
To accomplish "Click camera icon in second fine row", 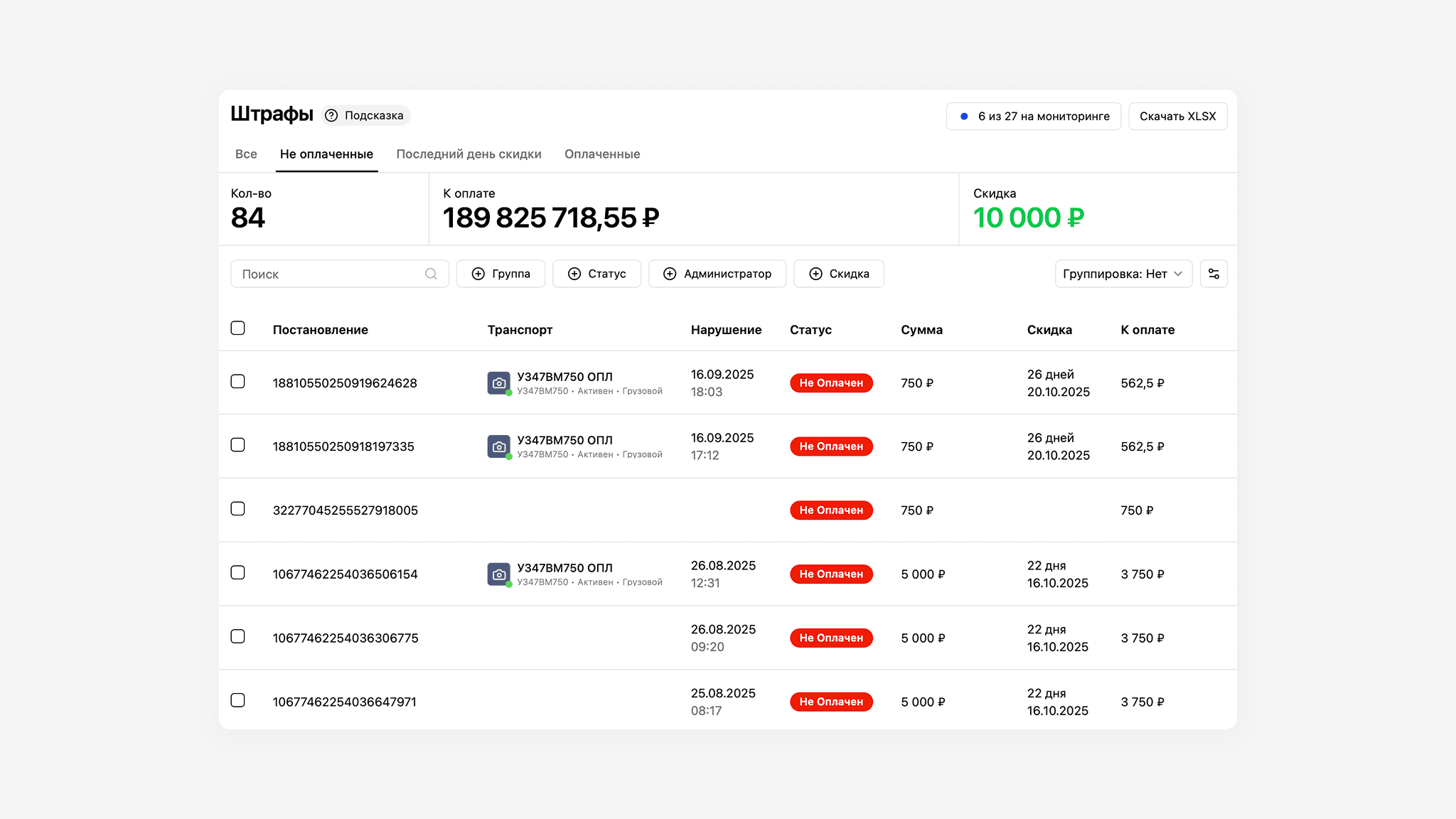I will click(499, 446).
